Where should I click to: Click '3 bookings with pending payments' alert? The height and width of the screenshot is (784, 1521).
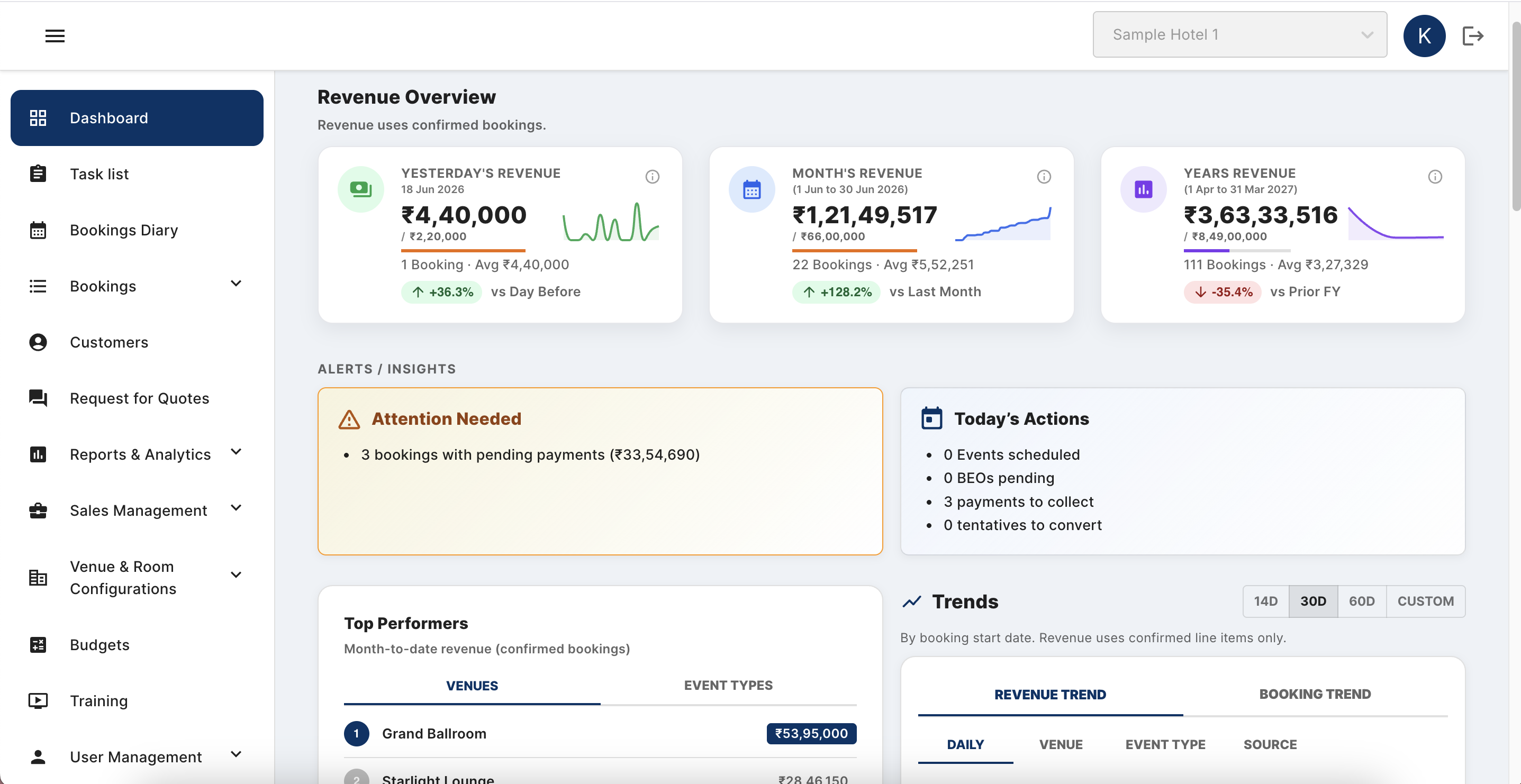(x=530, y=454)
